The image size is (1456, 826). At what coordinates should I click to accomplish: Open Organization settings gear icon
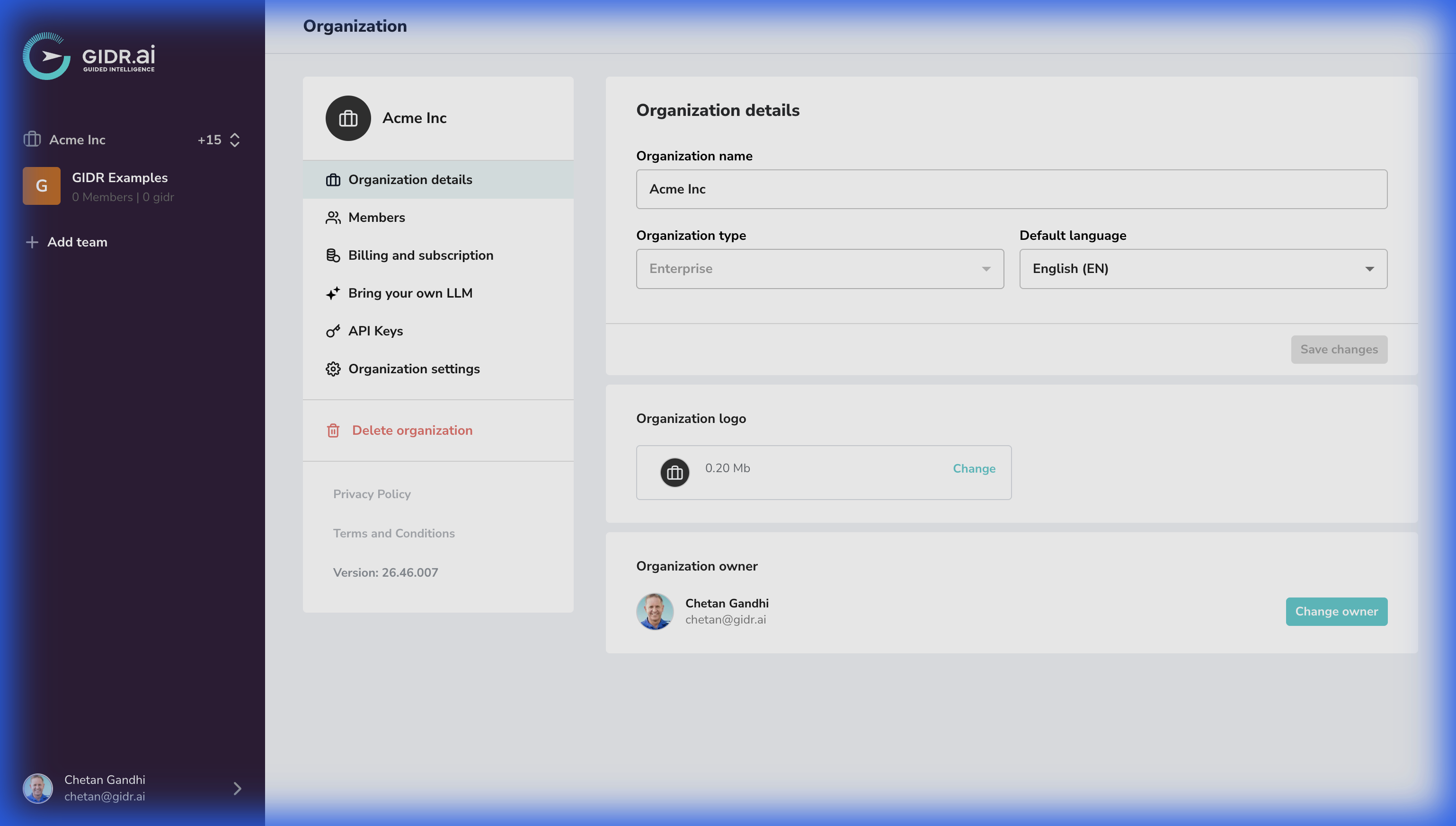333,369
